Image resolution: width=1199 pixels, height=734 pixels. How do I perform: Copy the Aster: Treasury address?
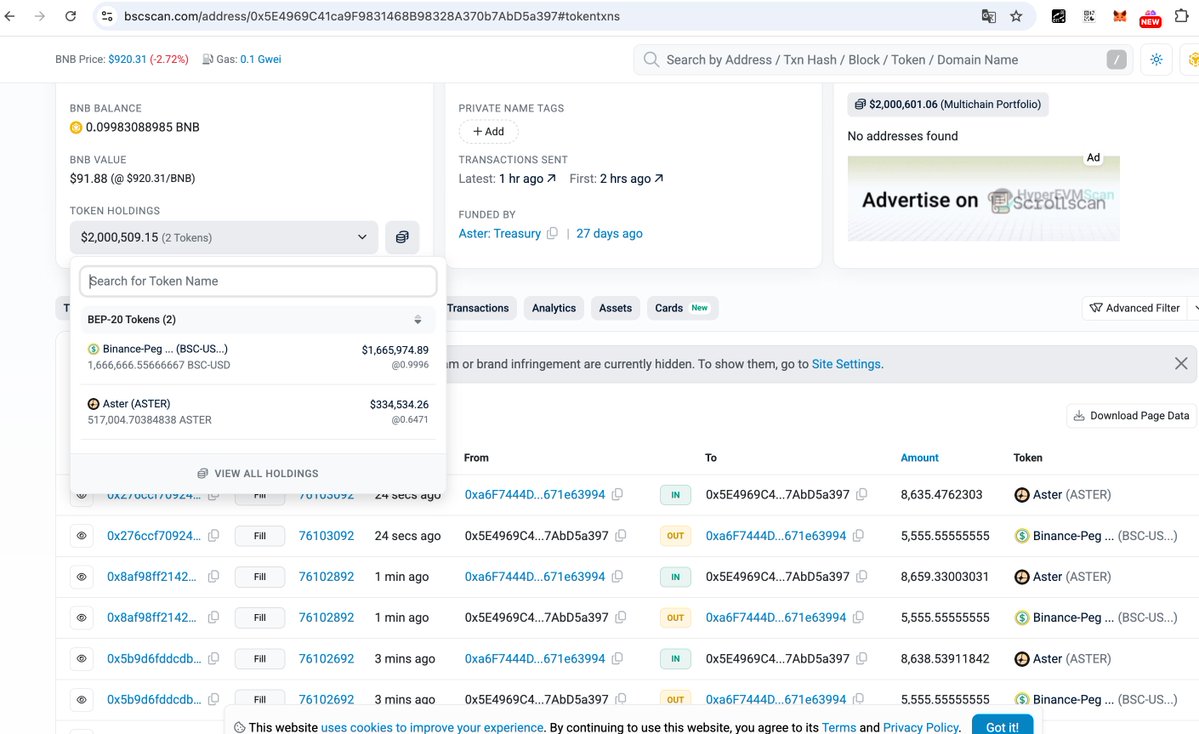click(552, 233)
